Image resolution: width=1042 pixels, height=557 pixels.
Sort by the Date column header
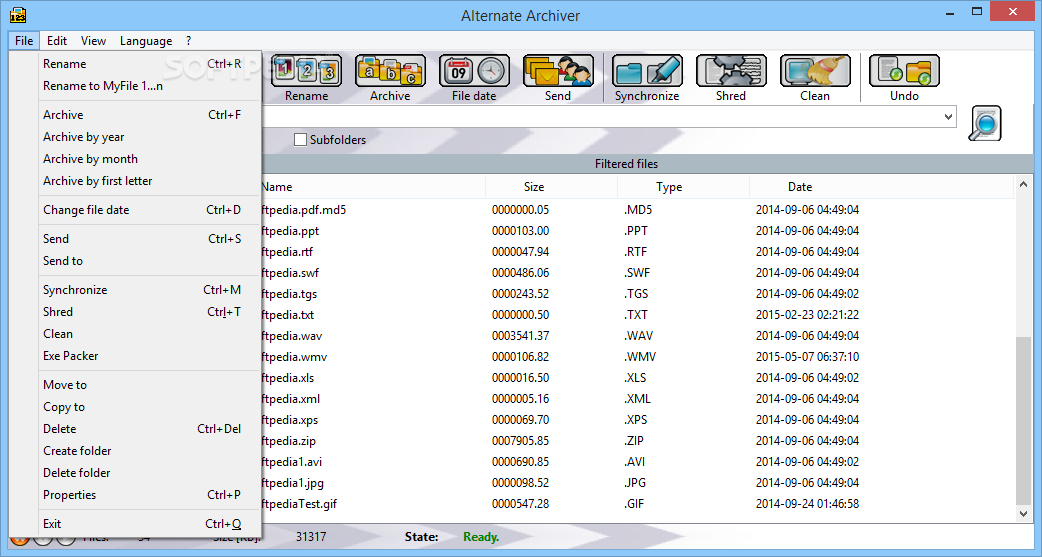click(x=882, y=187)
